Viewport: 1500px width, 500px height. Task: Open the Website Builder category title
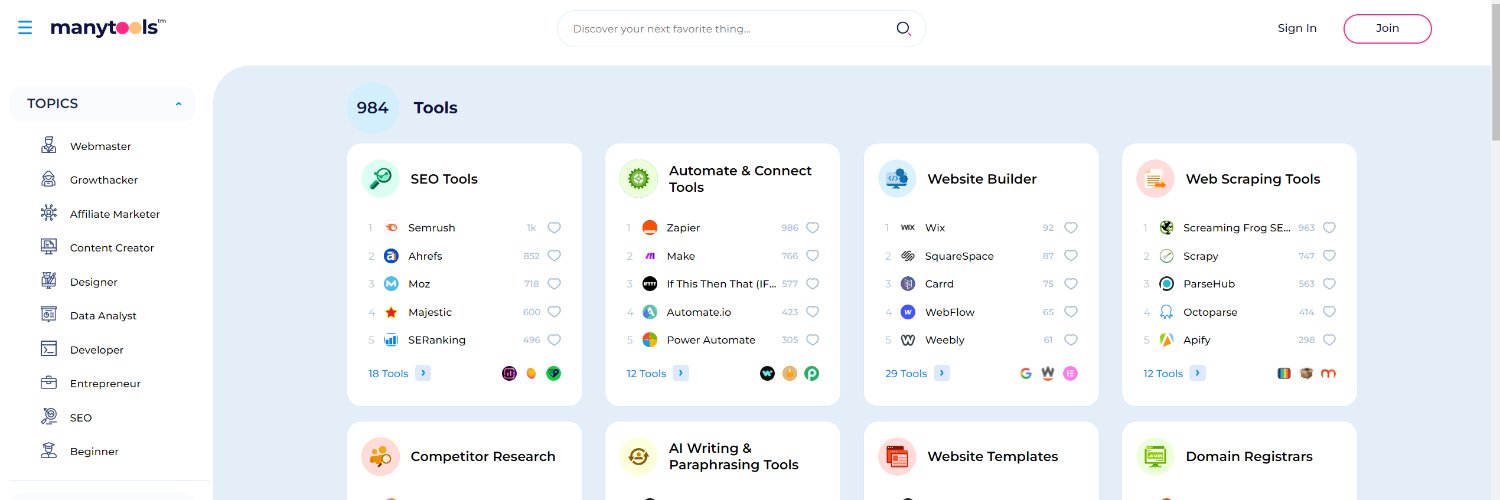pos(982,179)
